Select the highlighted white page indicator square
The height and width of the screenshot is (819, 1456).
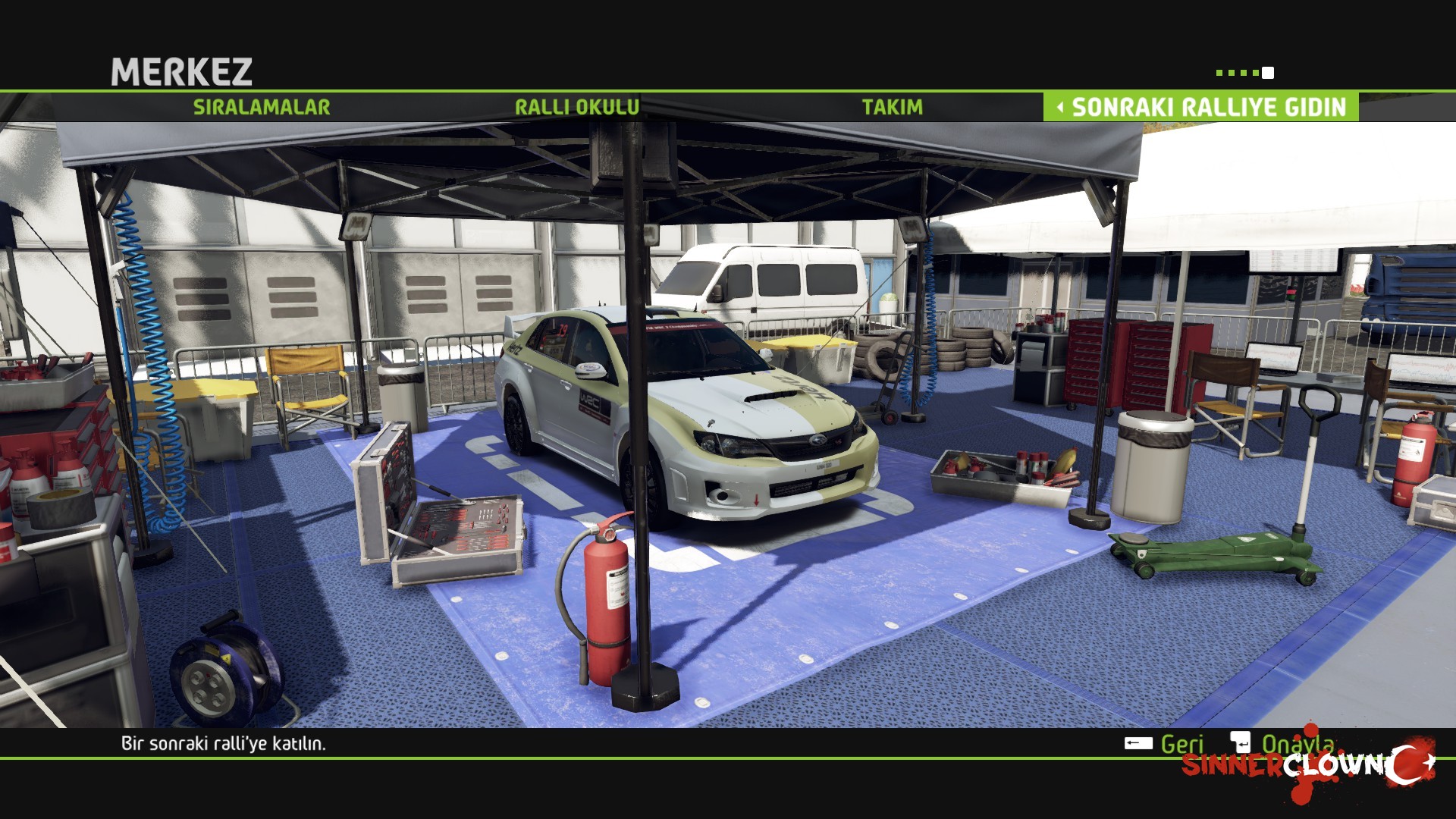coord(1268,73)
